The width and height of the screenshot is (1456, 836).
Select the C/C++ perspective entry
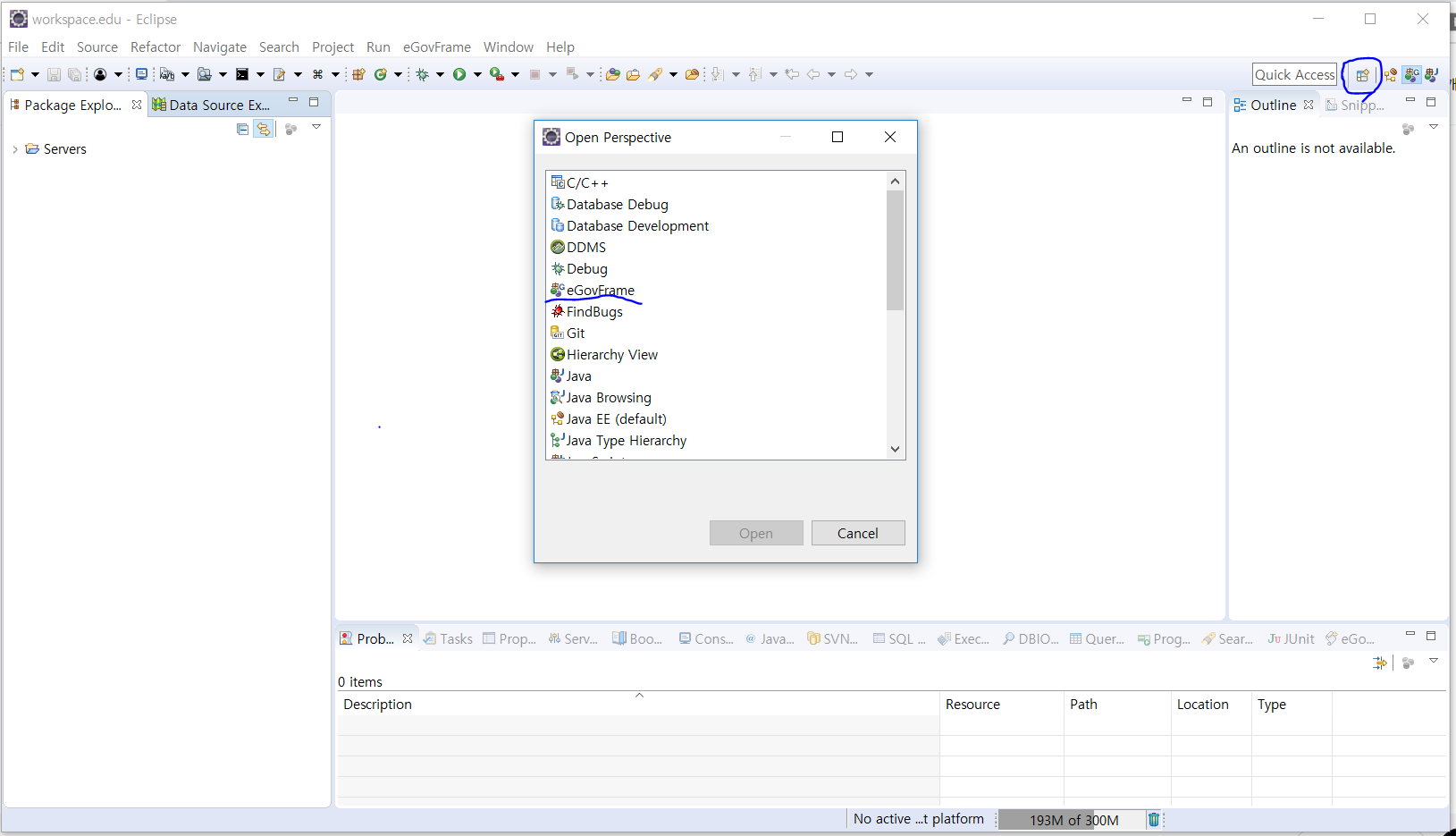coord(580,182)
